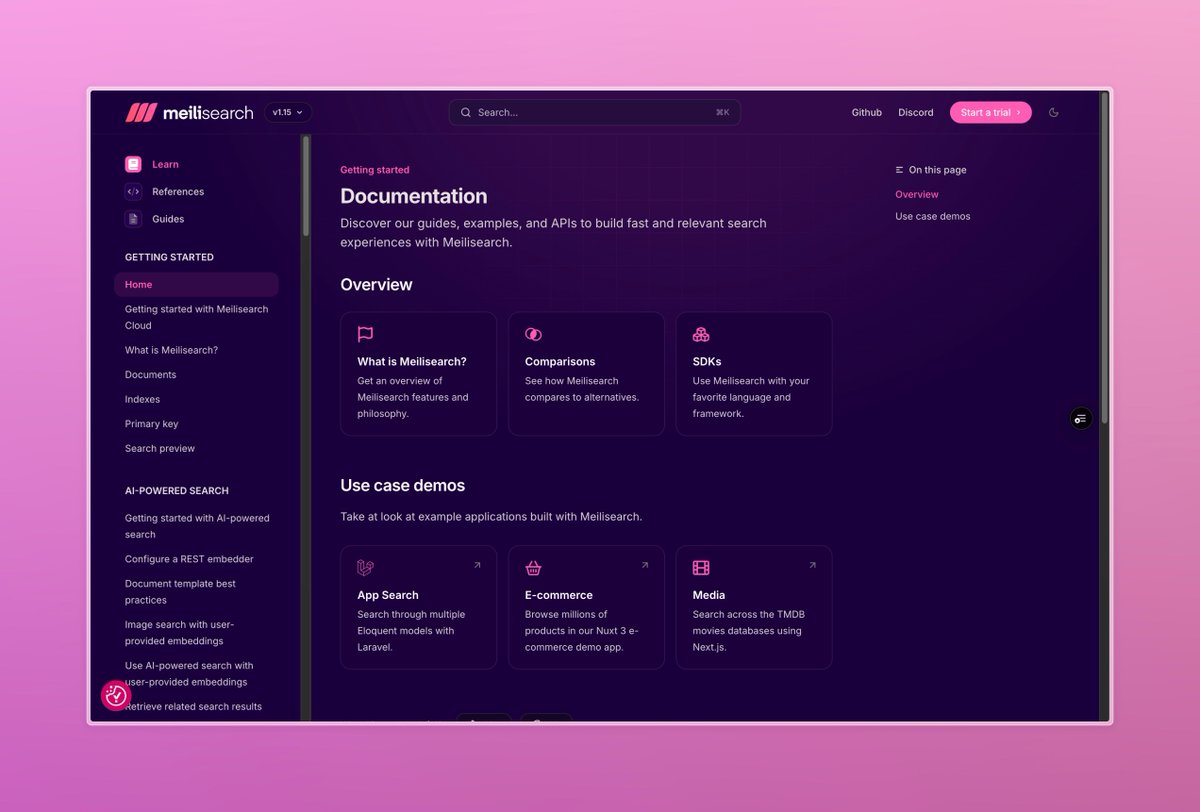Click external arrow on E-commerce card

pos(645,565)
